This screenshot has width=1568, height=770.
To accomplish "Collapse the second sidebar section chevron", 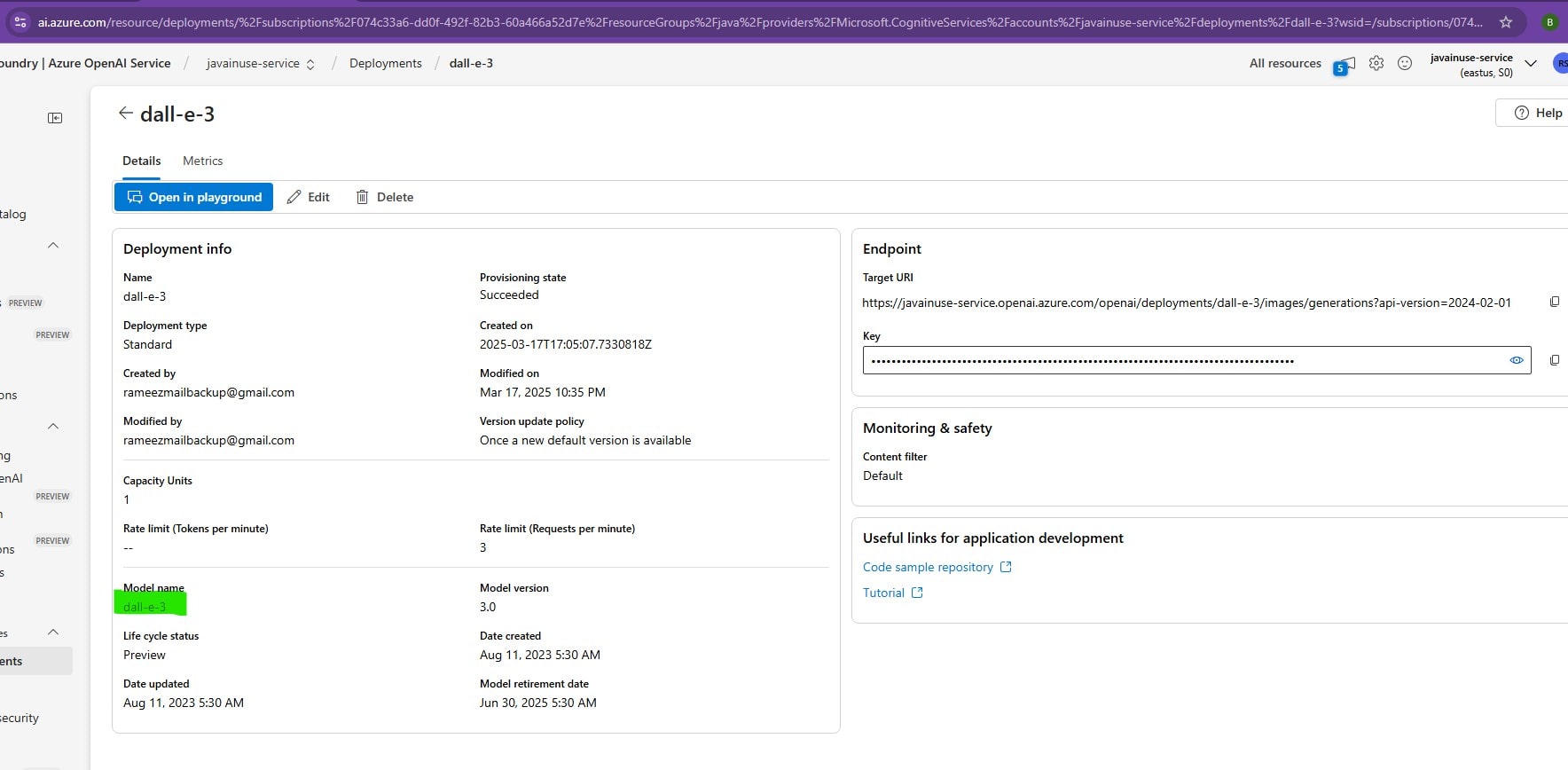I will coord(53,426).
